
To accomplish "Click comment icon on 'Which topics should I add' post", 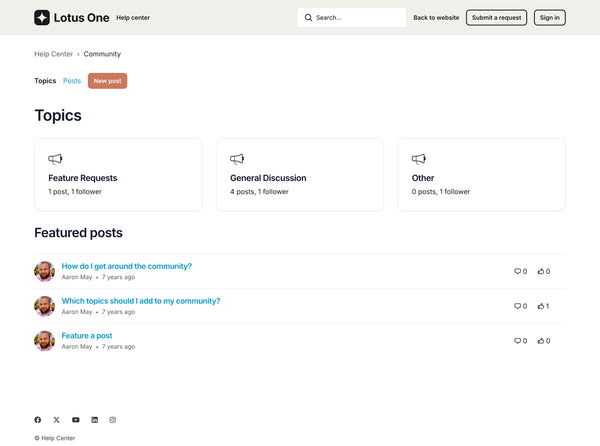I will [517, 306].
